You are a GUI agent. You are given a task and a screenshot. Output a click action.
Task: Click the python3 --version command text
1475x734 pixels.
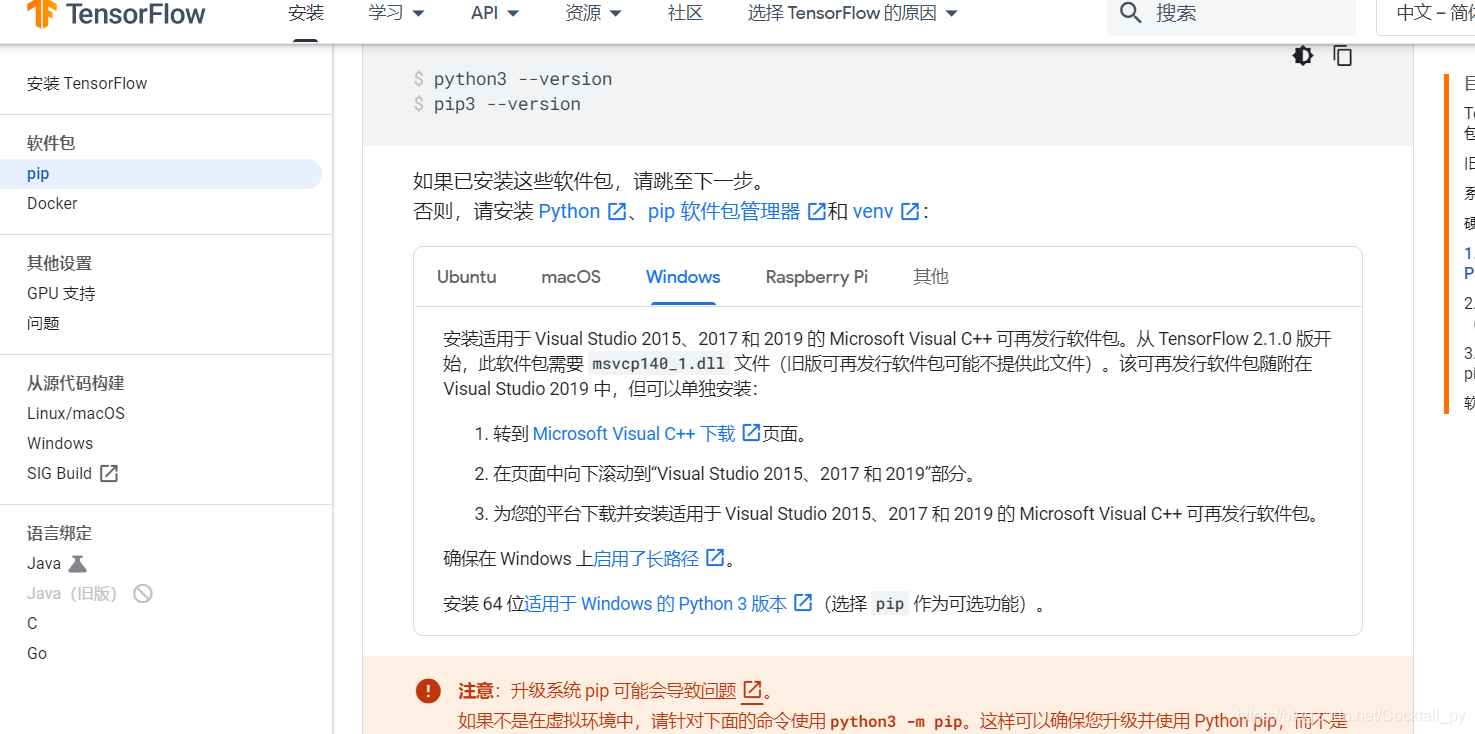point(523,79)
